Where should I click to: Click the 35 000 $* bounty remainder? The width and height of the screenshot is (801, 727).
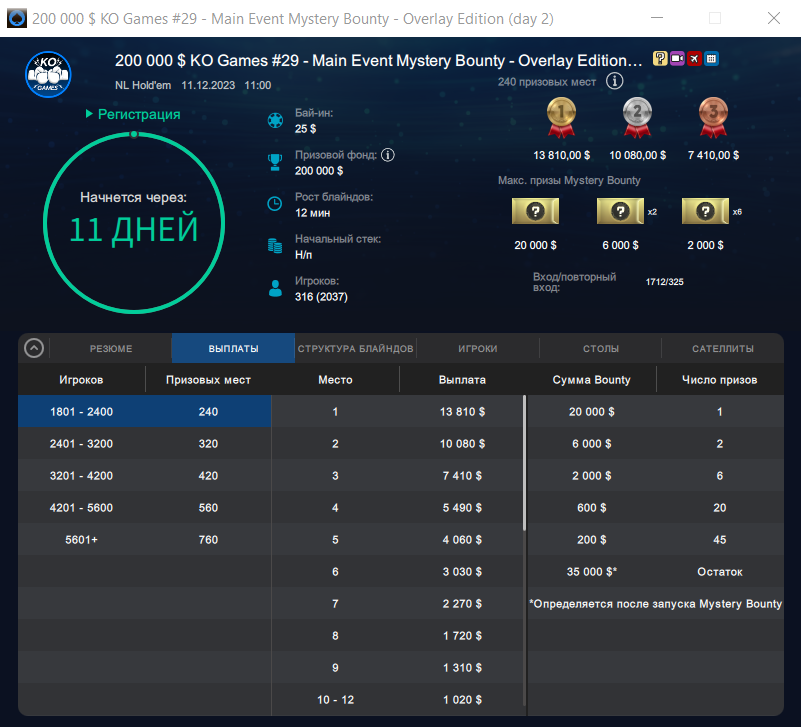[x=592, y=572]
